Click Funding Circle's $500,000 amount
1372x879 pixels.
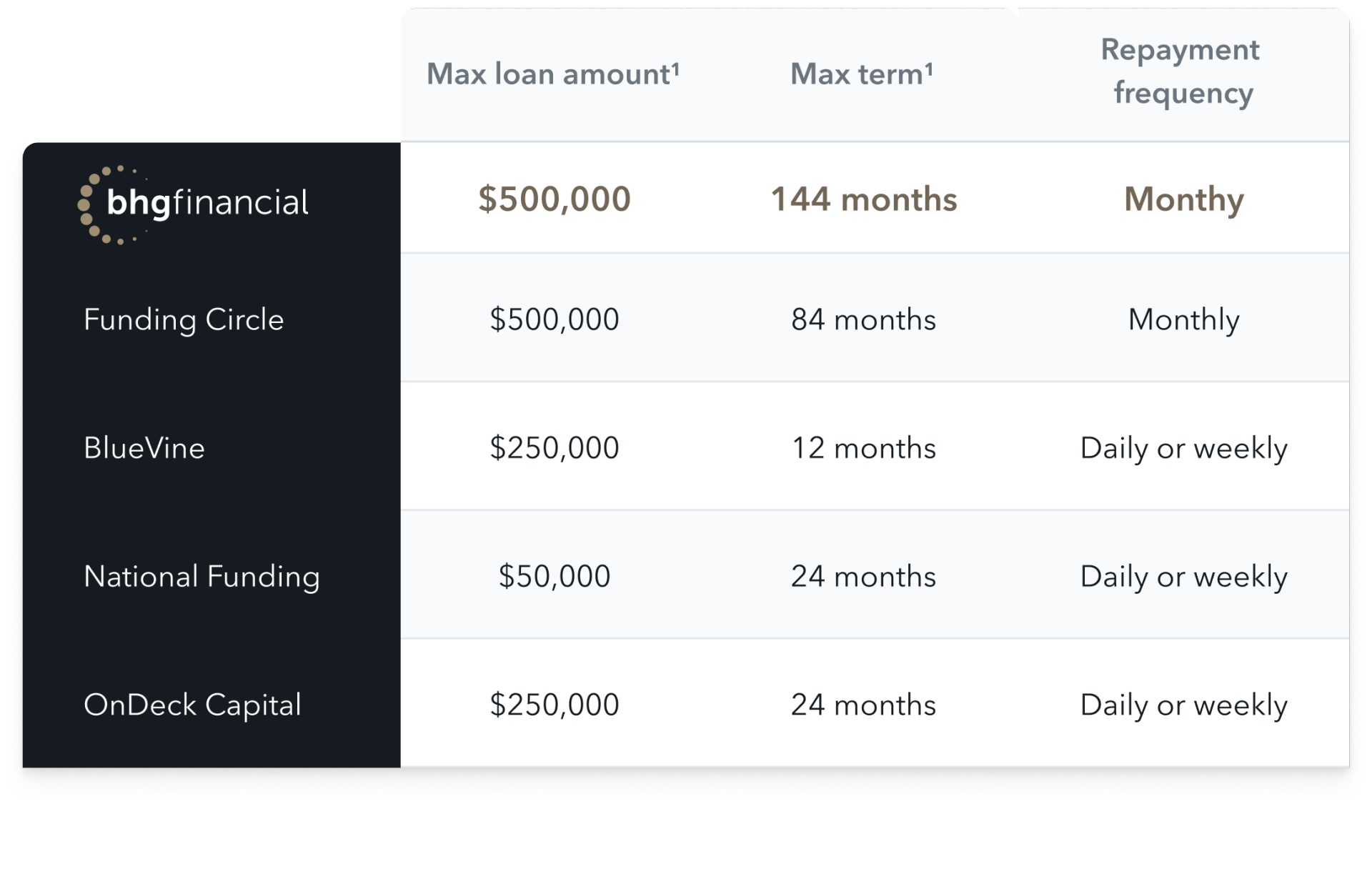[x=555, y=319]
